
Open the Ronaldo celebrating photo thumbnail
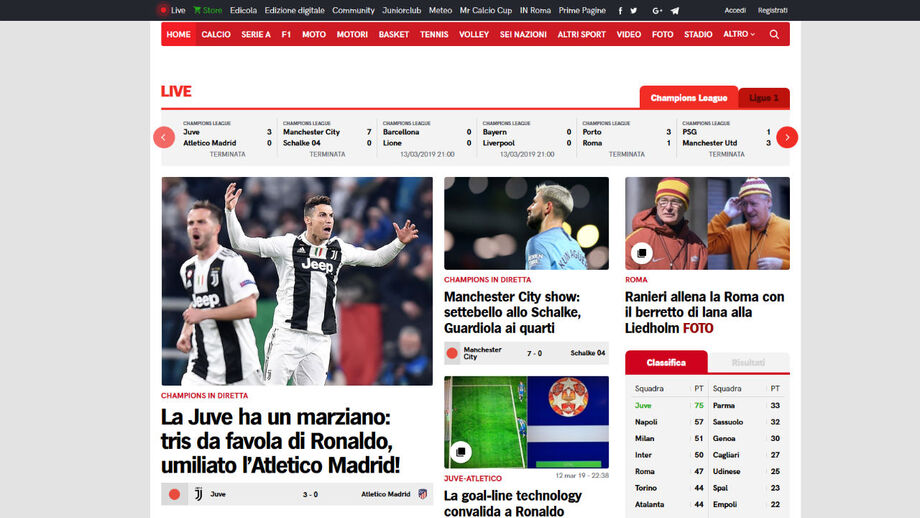point(297,281)
